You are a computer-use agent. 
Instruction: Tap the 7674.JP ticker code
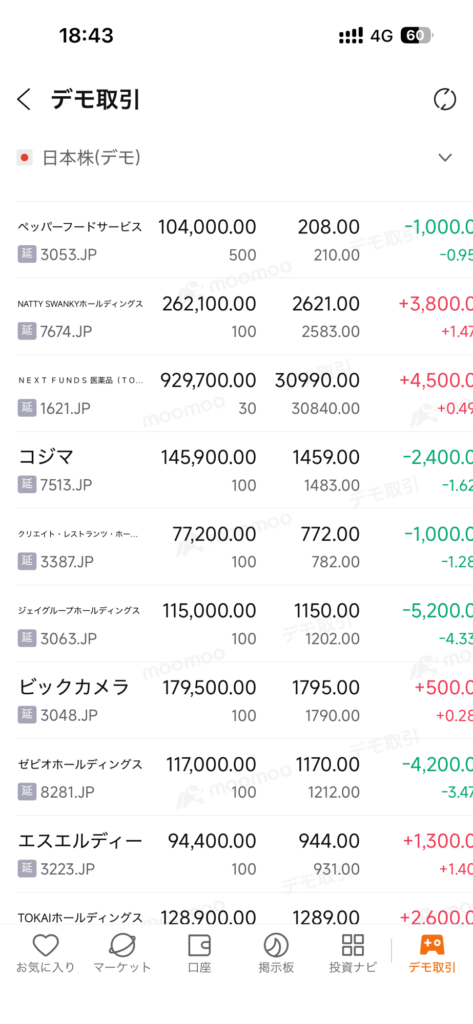(x=66, y=332)
